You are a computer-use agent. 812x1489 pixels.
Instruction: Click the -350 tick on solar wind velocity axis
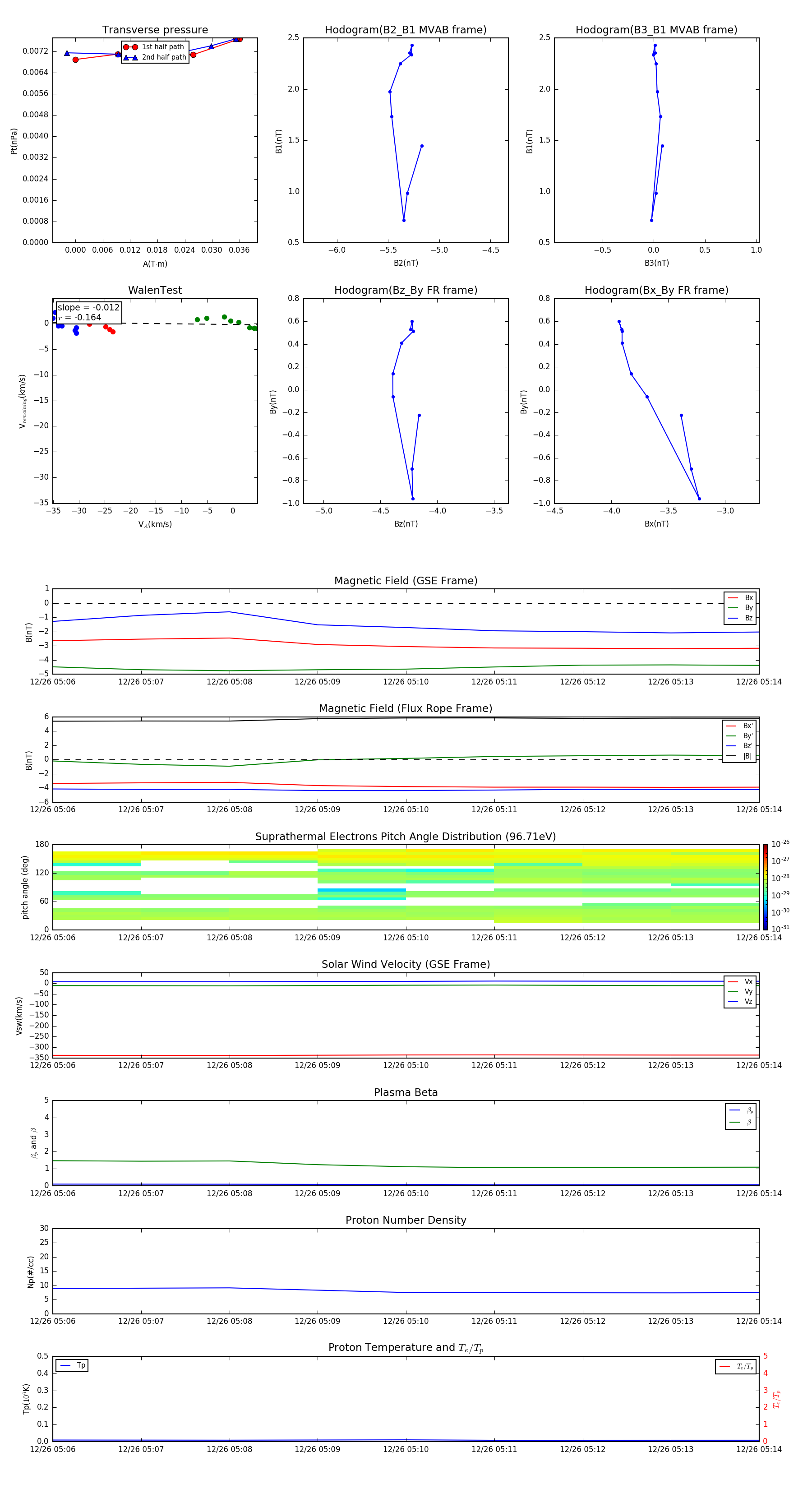pos(39,1058)
